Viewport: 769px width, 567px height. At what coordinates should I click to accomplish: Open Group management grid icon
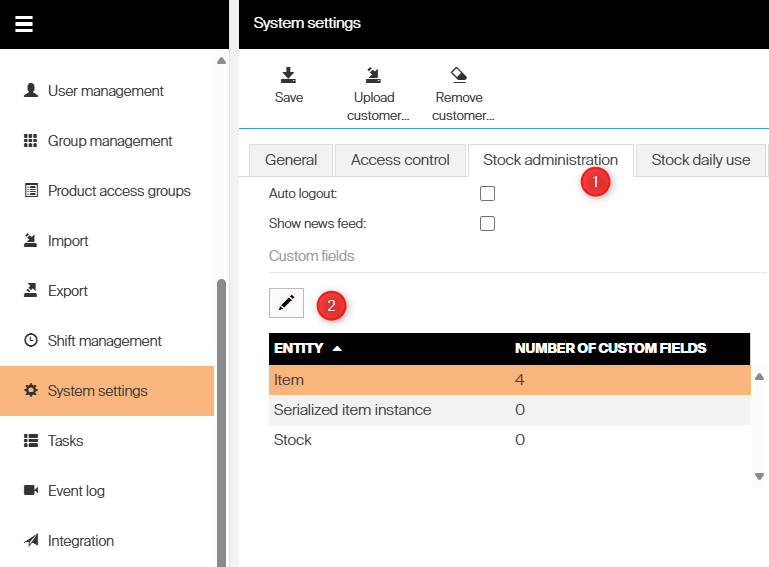(x=30, y=141)
